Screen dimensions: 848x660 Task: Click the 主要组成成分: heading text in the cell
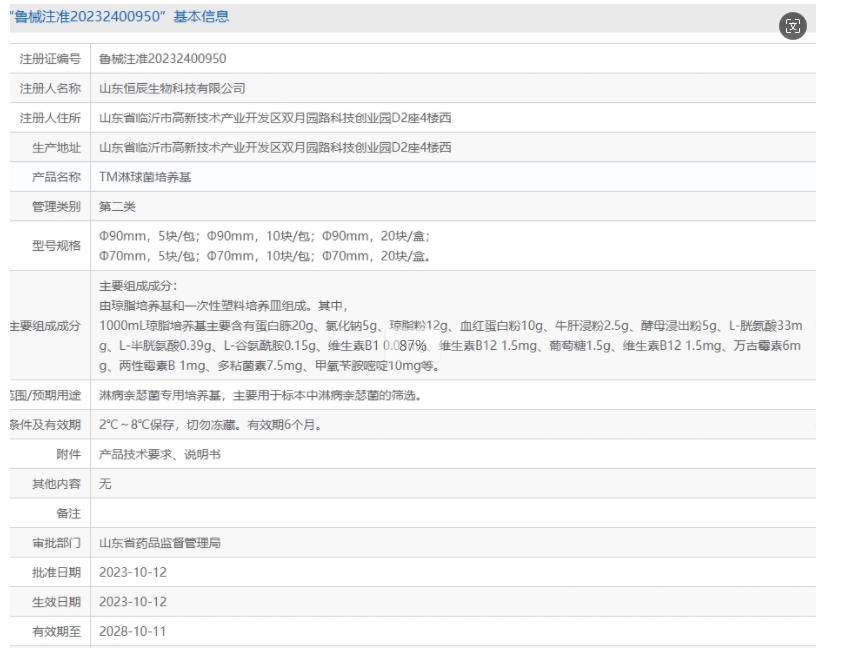point(138,286)
